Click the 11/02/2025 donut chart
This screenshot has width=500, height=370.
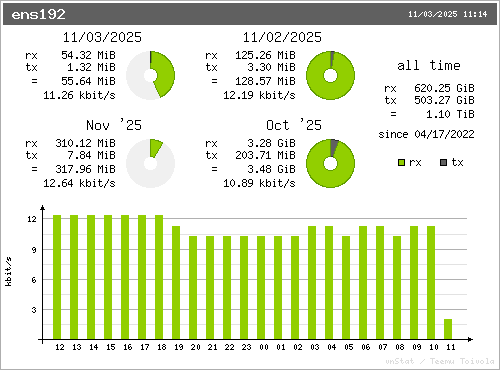pos(330,75)
